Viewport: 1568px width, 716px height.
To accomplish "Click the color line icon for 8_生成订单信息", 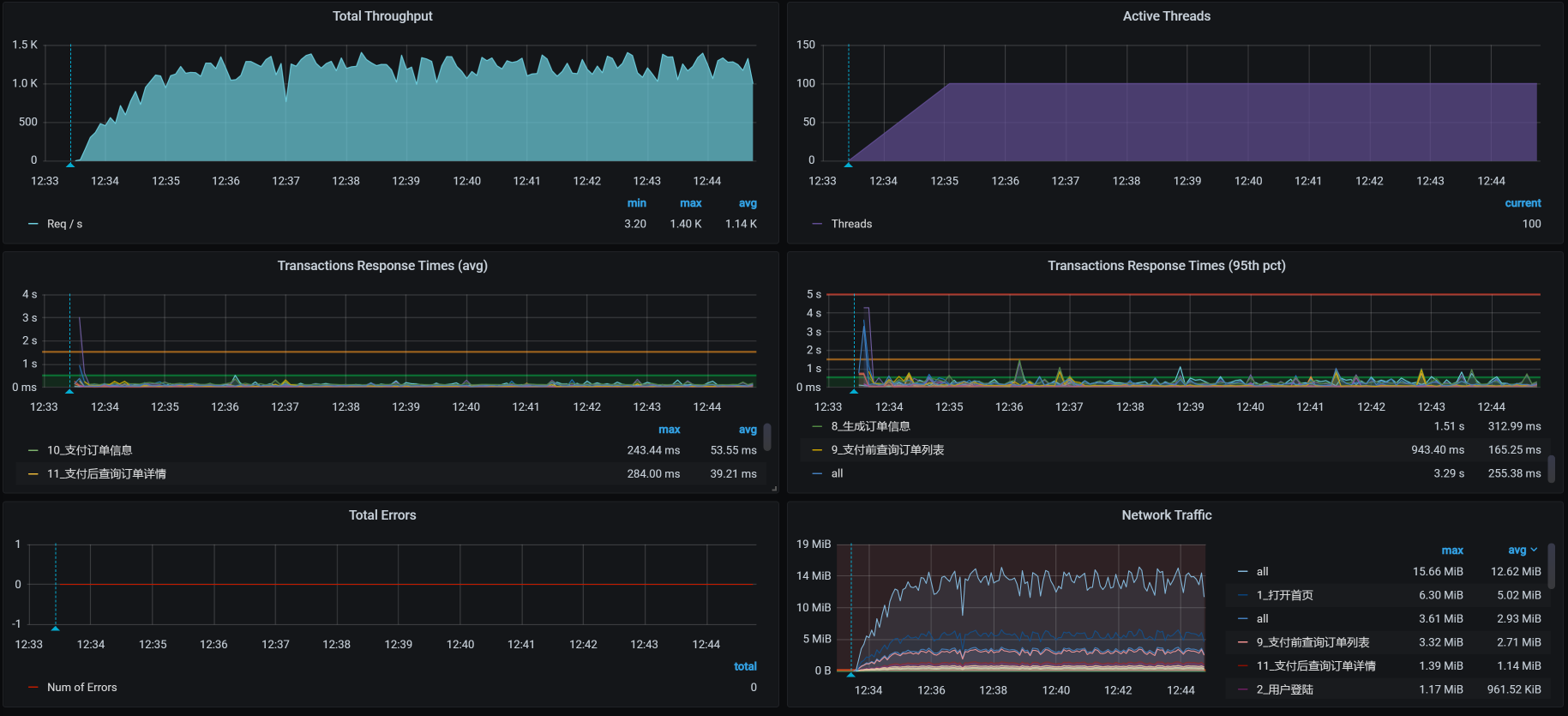I will [817, 427].
